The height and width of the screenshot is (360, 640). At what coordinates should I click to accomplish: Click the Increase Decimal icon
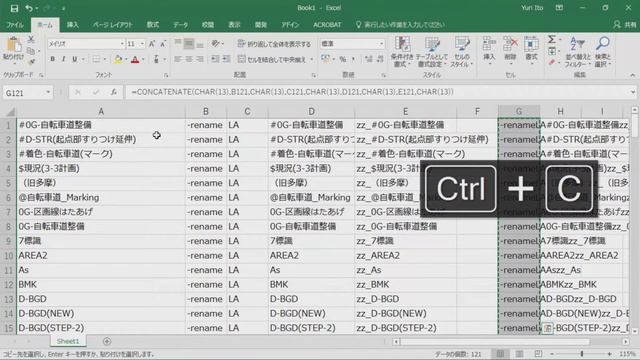pyautogui.click(x=369, y=60)
